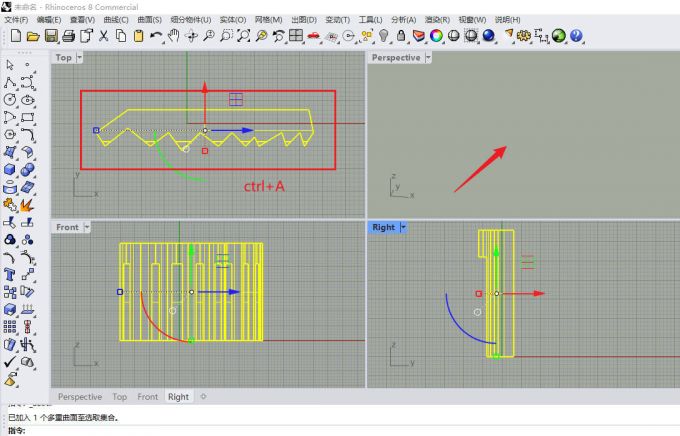This screenshot has width=680, height=436.
Task: Open Options with the gear icon
Action: 524,36
